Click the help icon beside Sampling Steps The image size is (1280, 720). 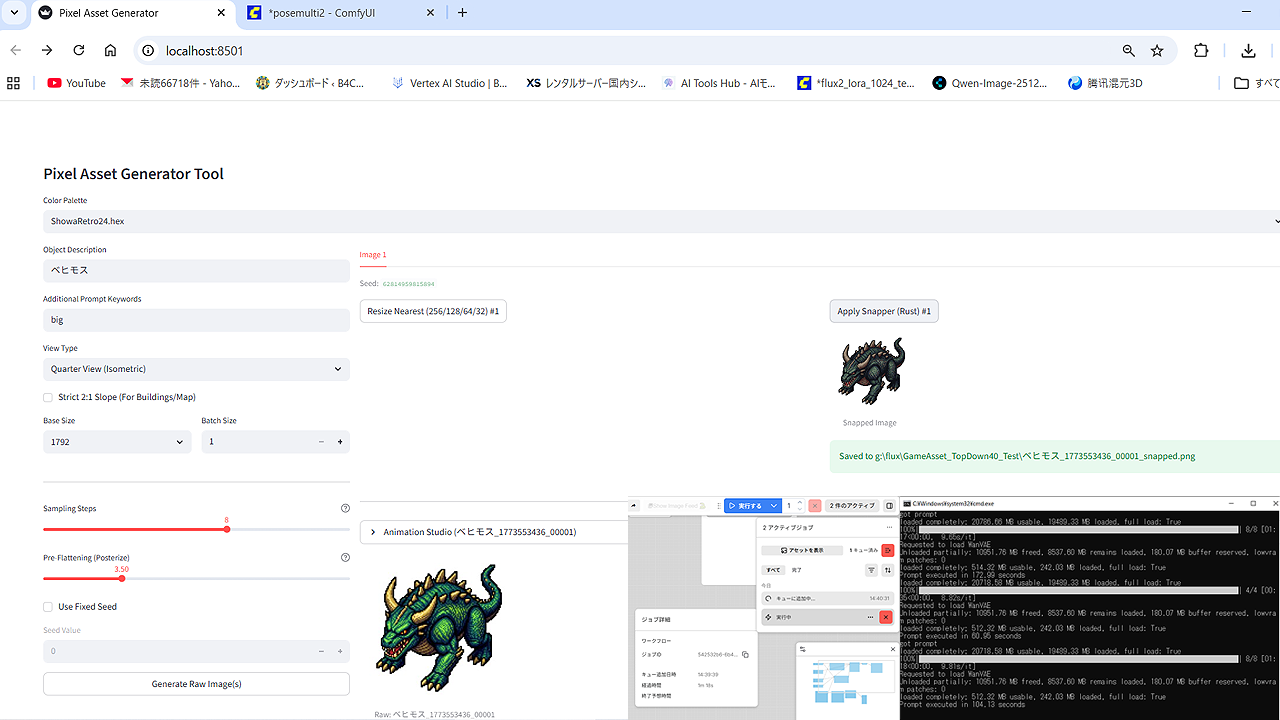[x=345, y=509]
